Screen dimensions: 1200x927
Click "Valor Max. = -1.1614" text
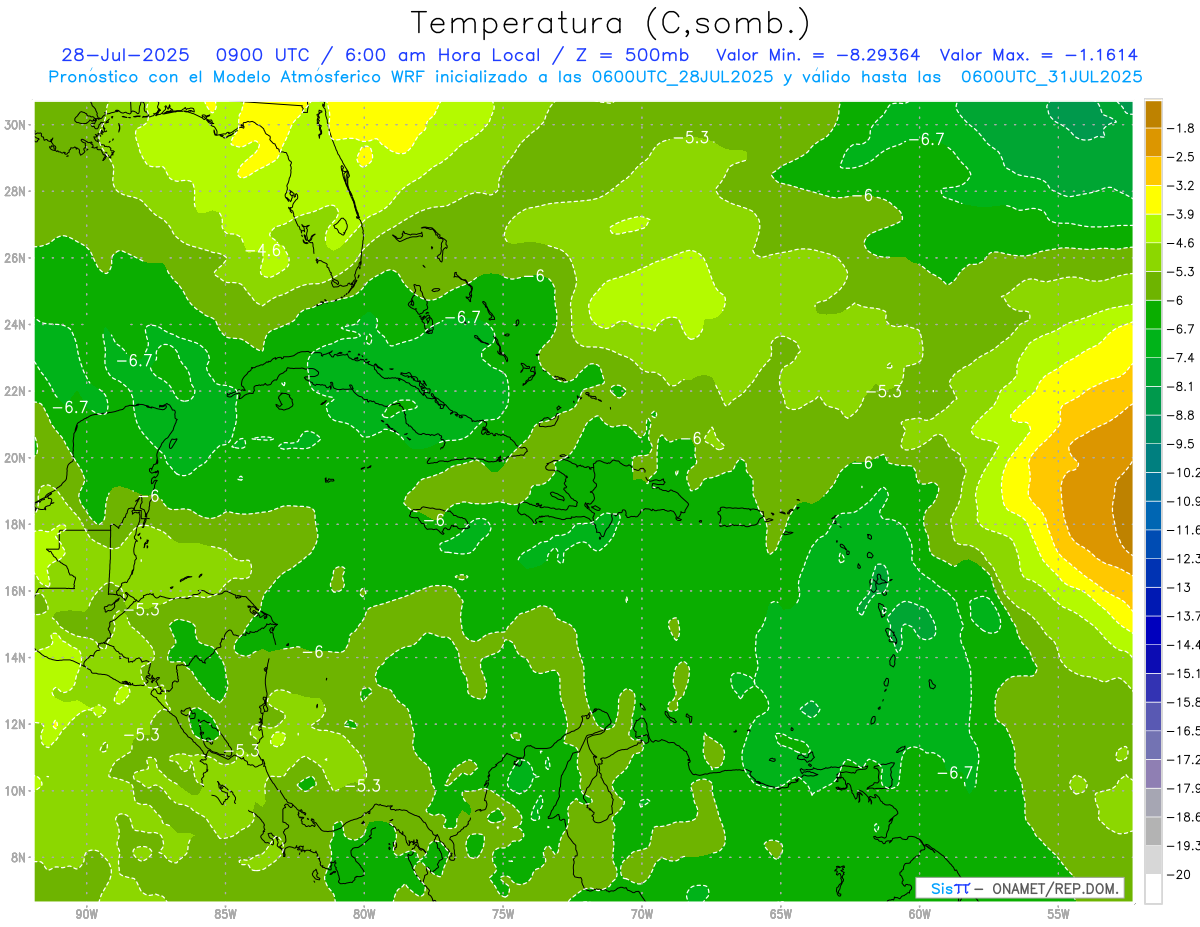(x=1039, y=56)
